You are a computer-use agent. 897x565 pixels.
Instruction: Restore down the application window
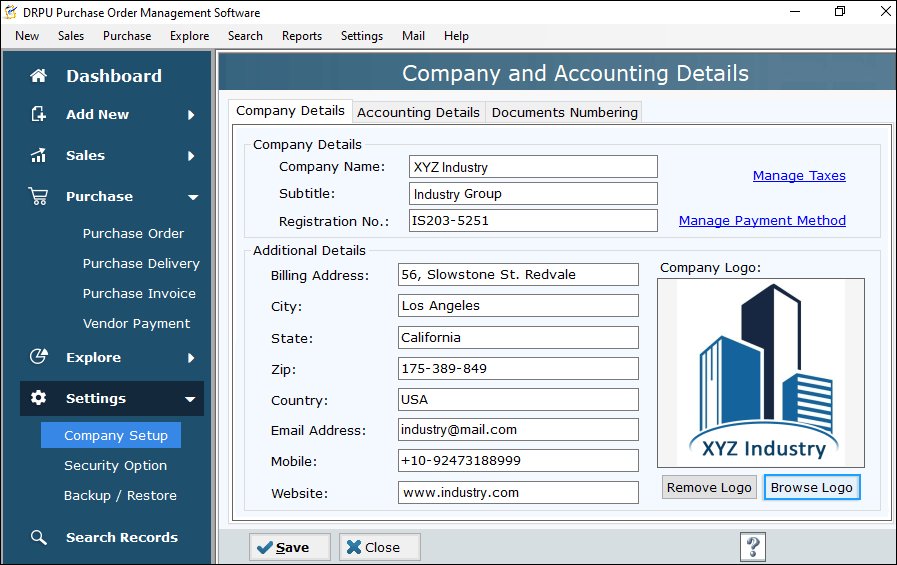click(840, 11)
